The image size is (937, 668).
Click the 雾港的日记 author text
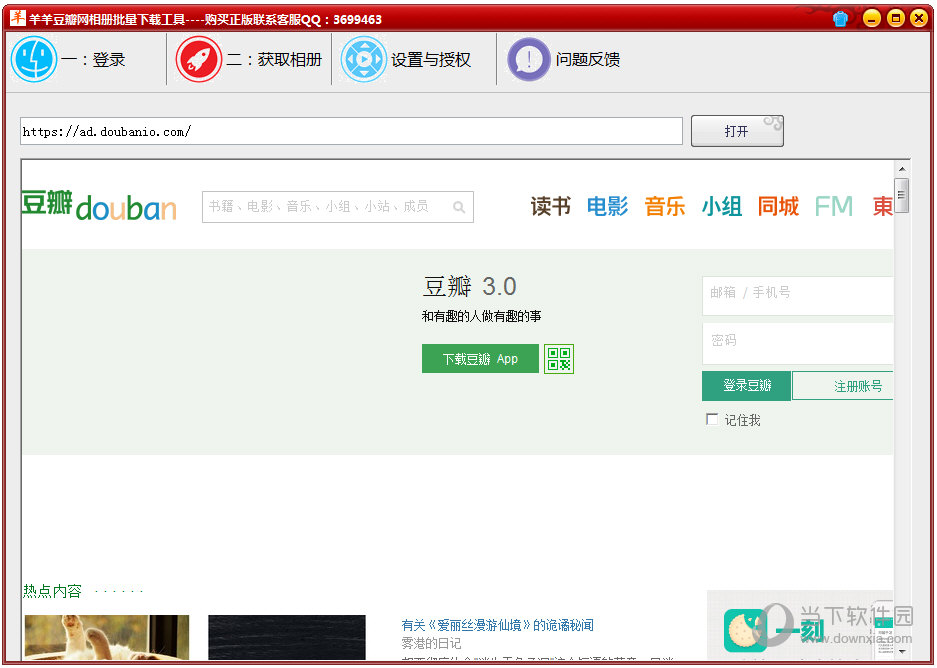[x=431, y=644]
